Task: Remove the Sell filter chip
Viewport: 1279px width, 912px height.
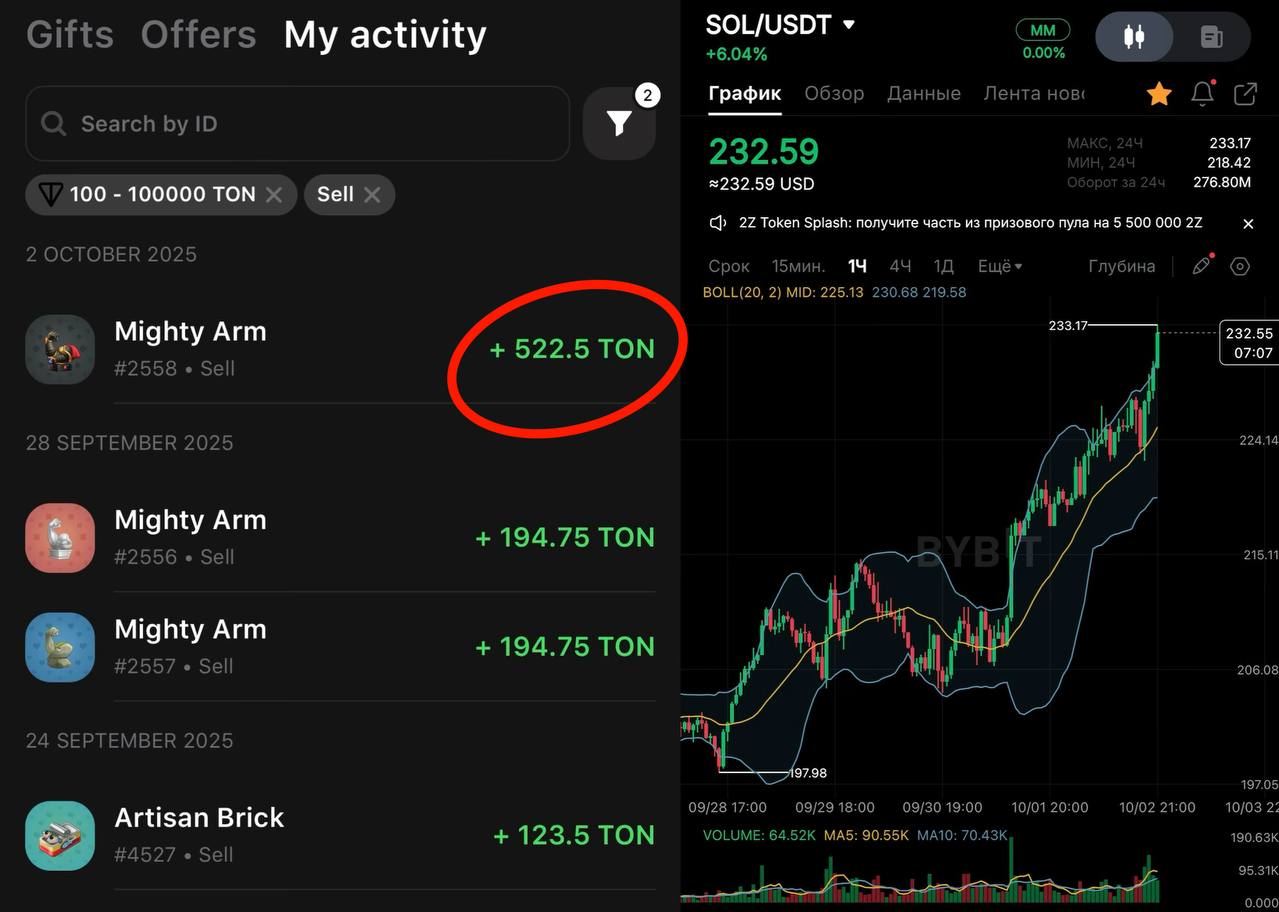Action: (372, 195)
